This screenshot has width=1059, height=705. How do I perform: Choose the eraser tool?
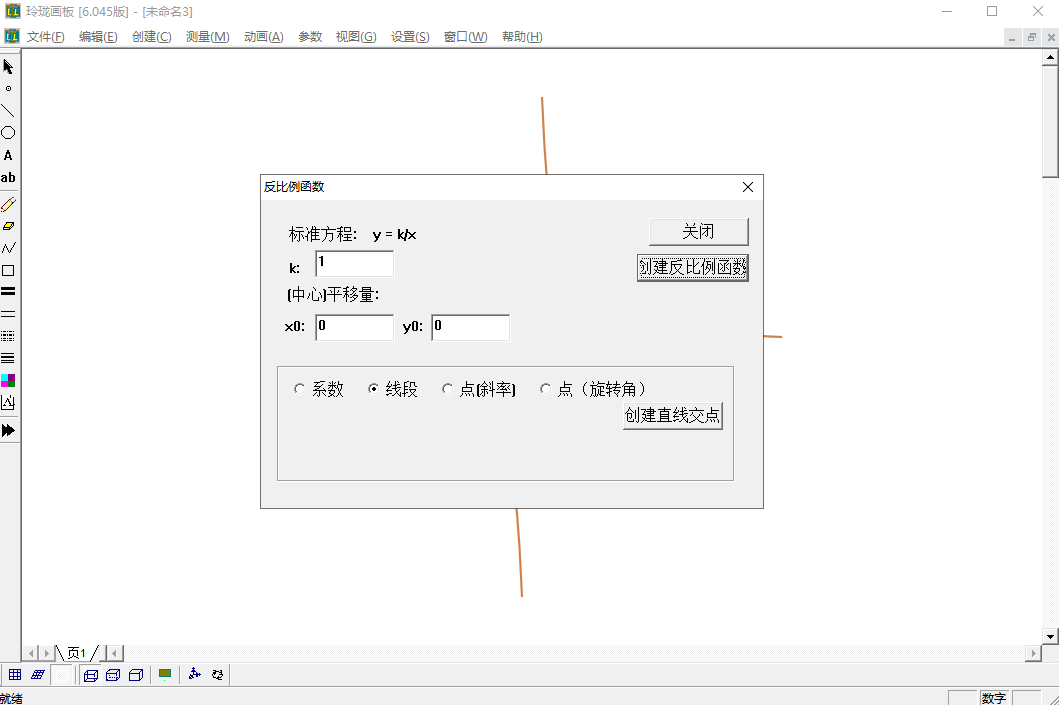pyautogui.click(x=8, y=226)
